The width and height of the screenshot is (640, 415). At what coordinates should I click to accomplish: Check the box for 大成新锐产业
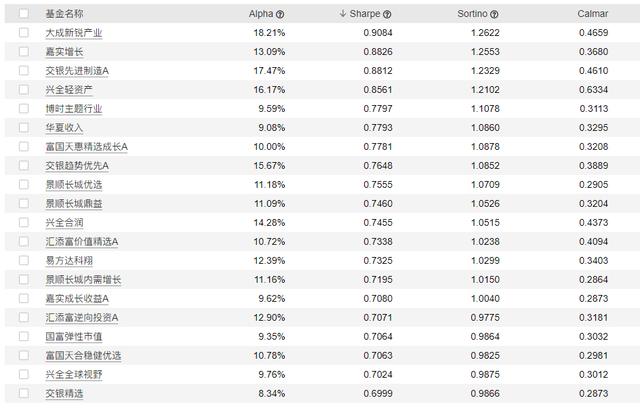[24, 32]
